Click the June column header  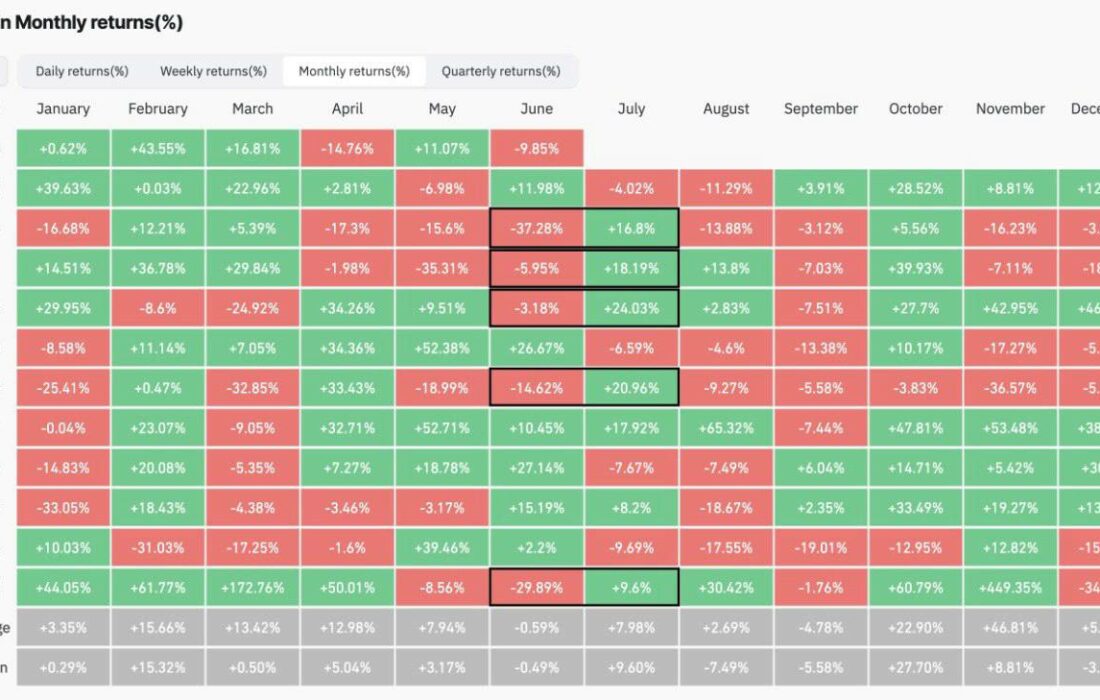click(537, 109)
